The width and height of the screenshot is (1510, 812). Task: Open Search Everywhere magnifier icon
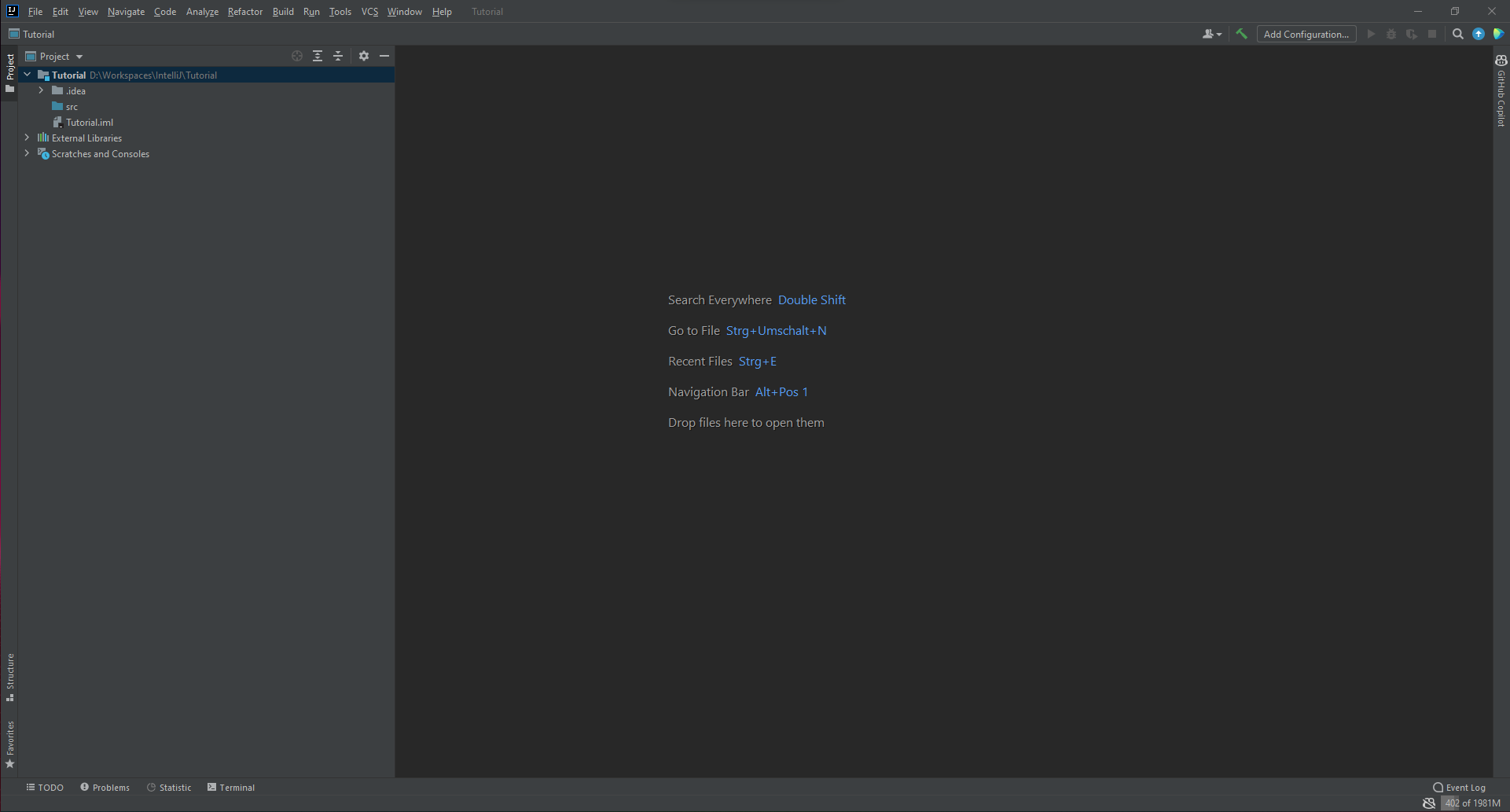coord(1458,34)
